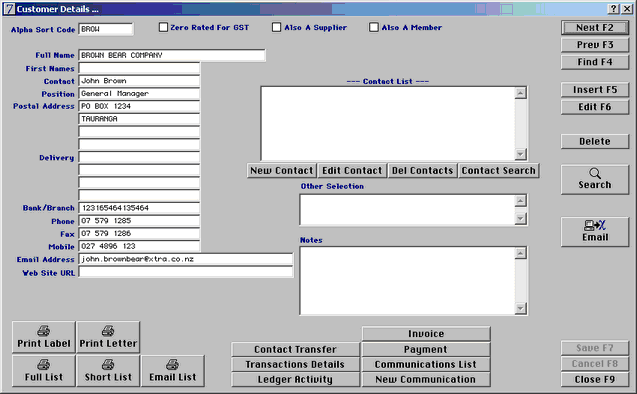This screenshot has height=394, width=637.
Task: Tick the Zero Rated For GST checkbox
Action: point(163,27)
